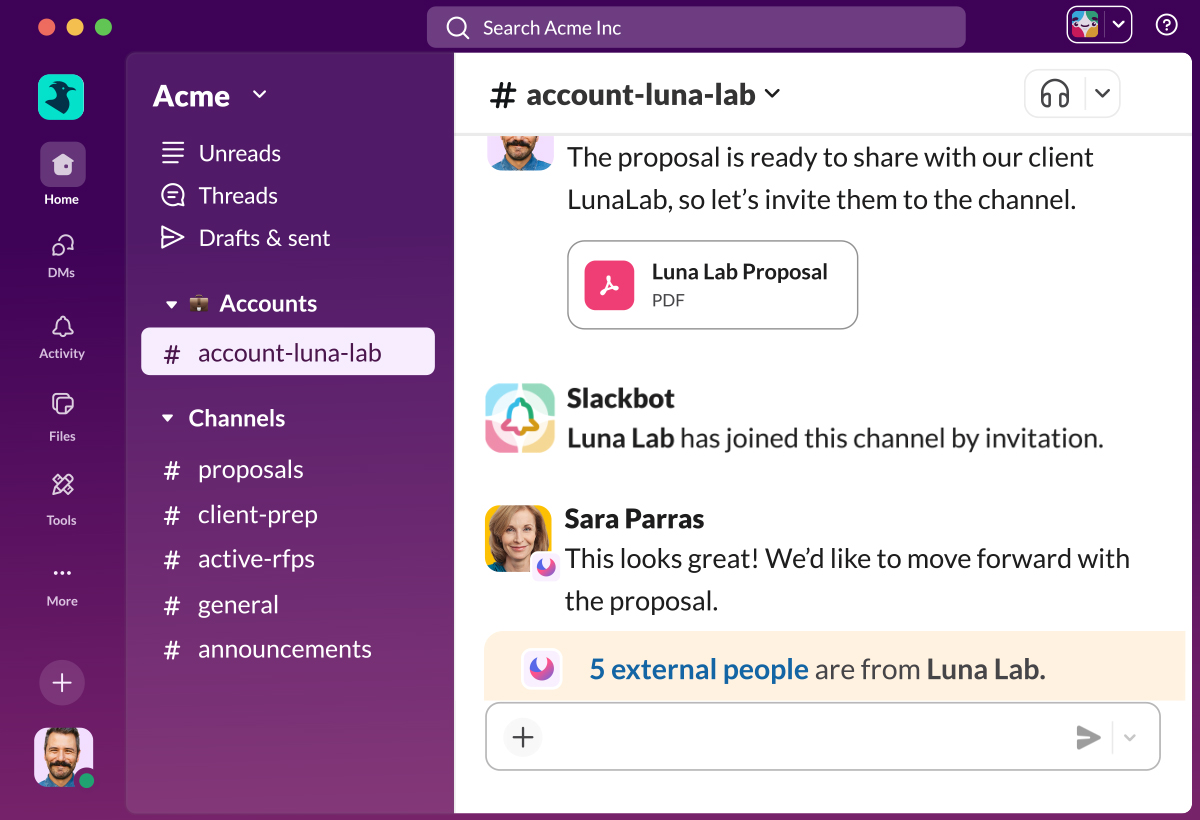Screen dimensions: 1200x820
Task: Collapse the Accounts section
Action: click(x=171, y=304)
